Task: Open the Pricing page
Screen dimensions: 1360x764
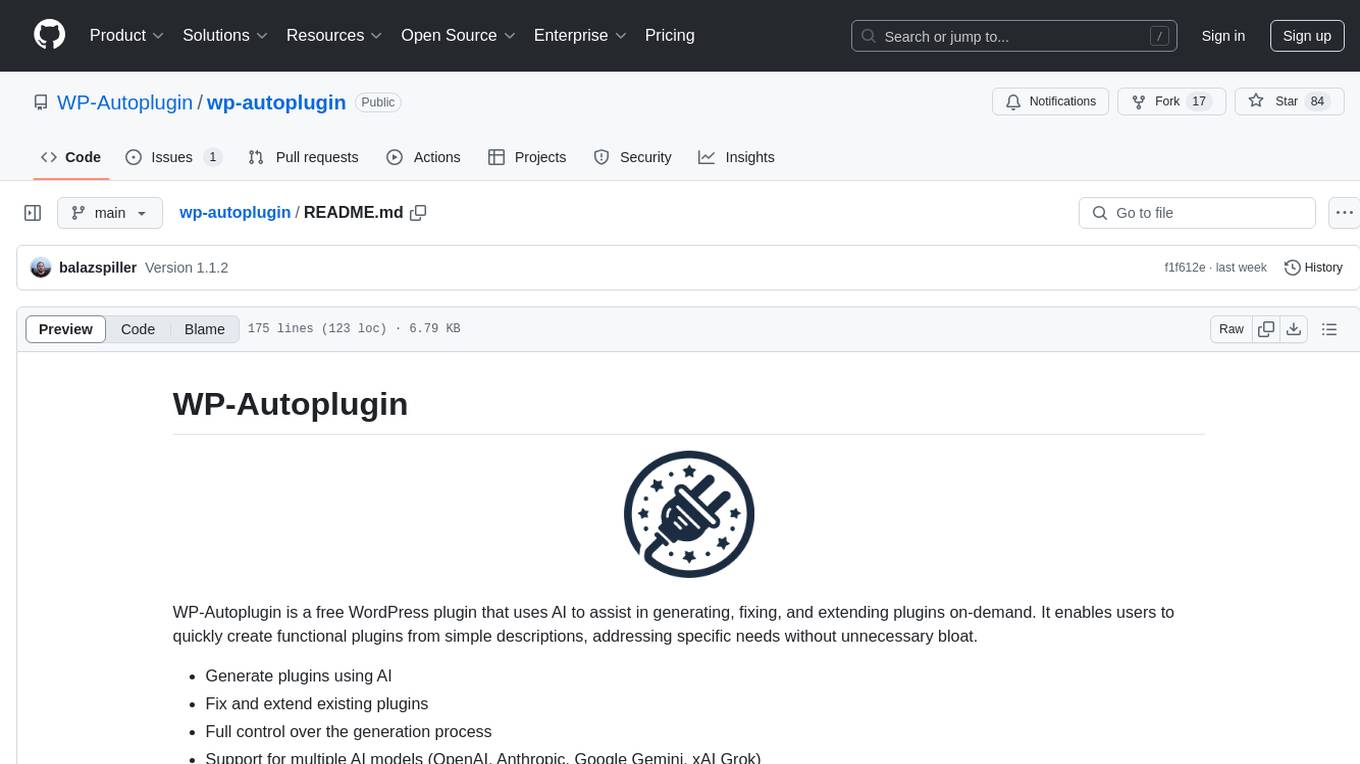Action: click(x=670, y=35)
